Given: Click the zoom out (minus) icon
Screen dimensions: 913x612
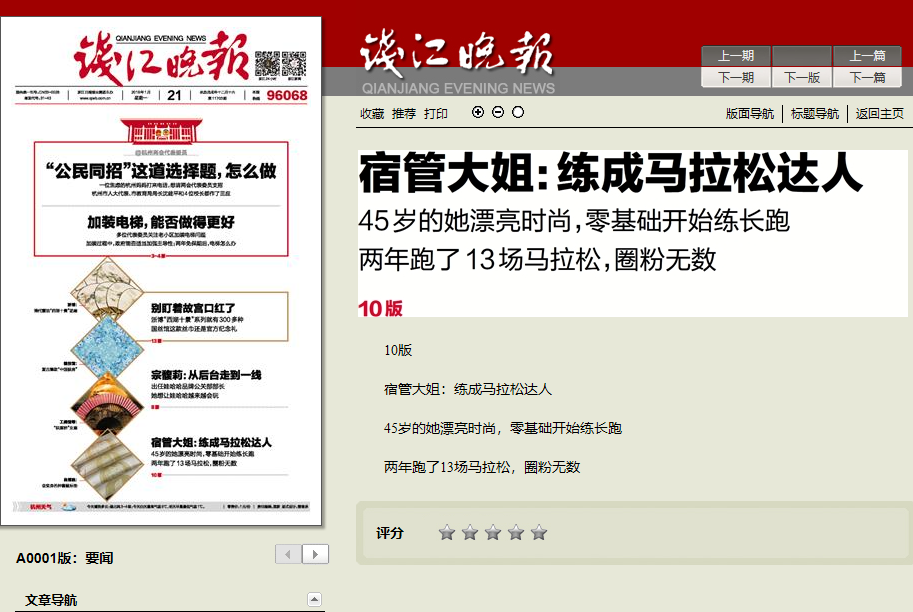Looking at the screenshot, I should point(498,112).
